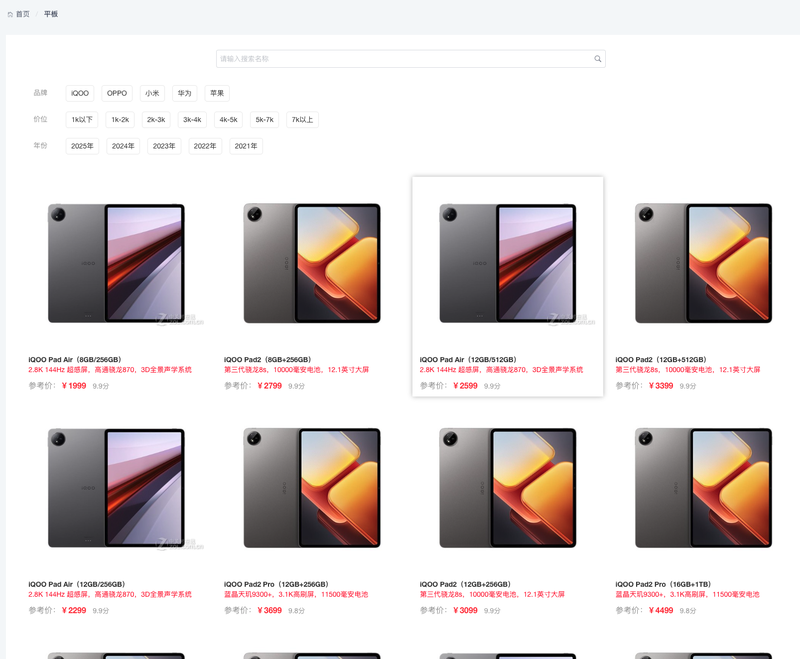Click red description under iQOO Pad2 Pro (12GB+256GB)

pyautogui.click(x=296, y=594)
